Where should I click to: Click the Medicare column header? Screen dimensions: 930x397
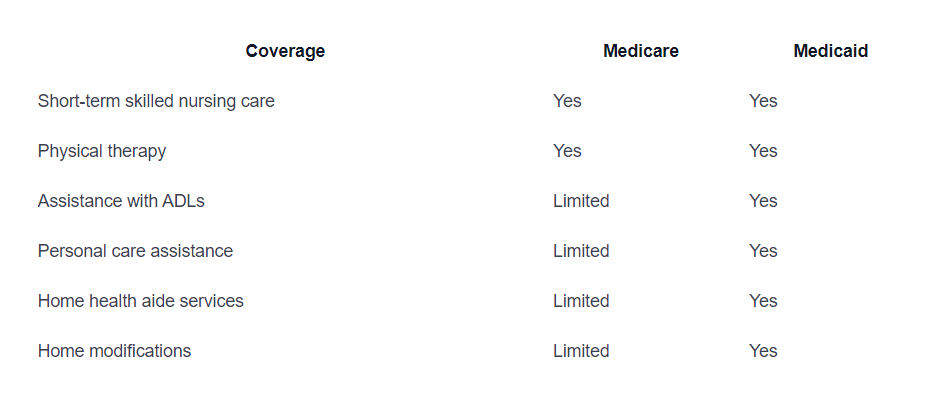[641, 51]
